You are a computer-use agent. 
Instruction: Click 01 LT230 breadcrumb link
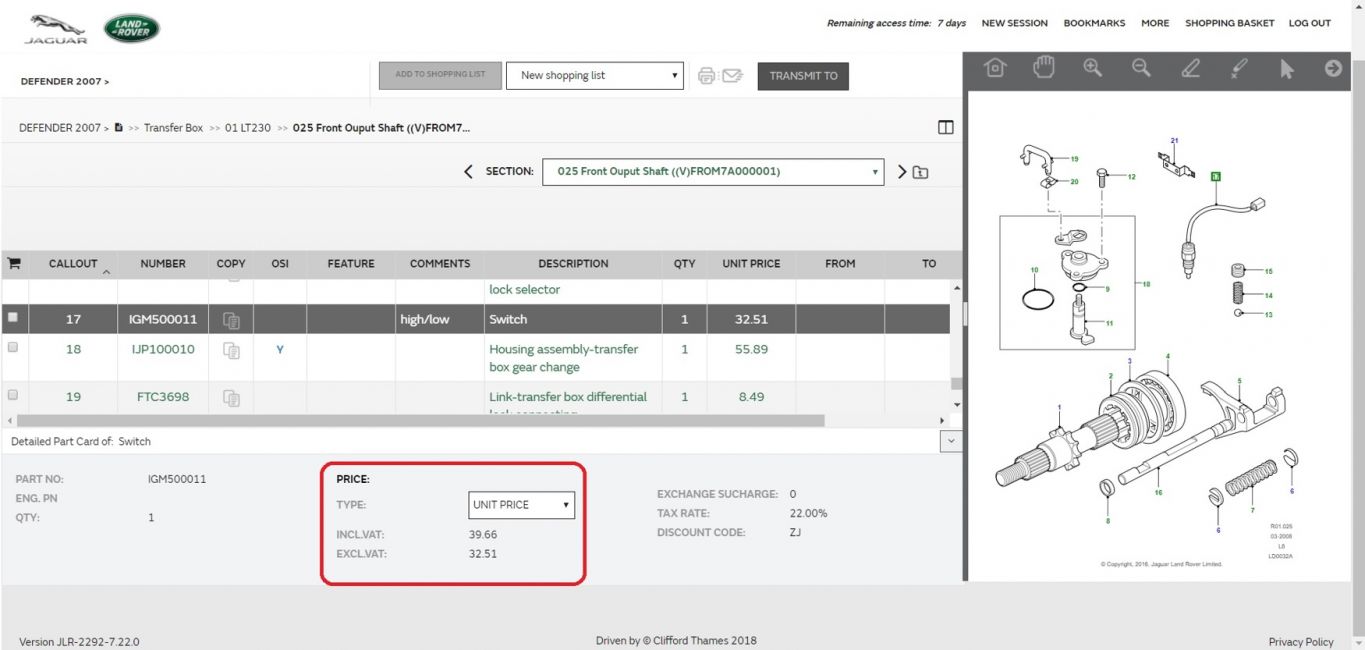(248, 128)
